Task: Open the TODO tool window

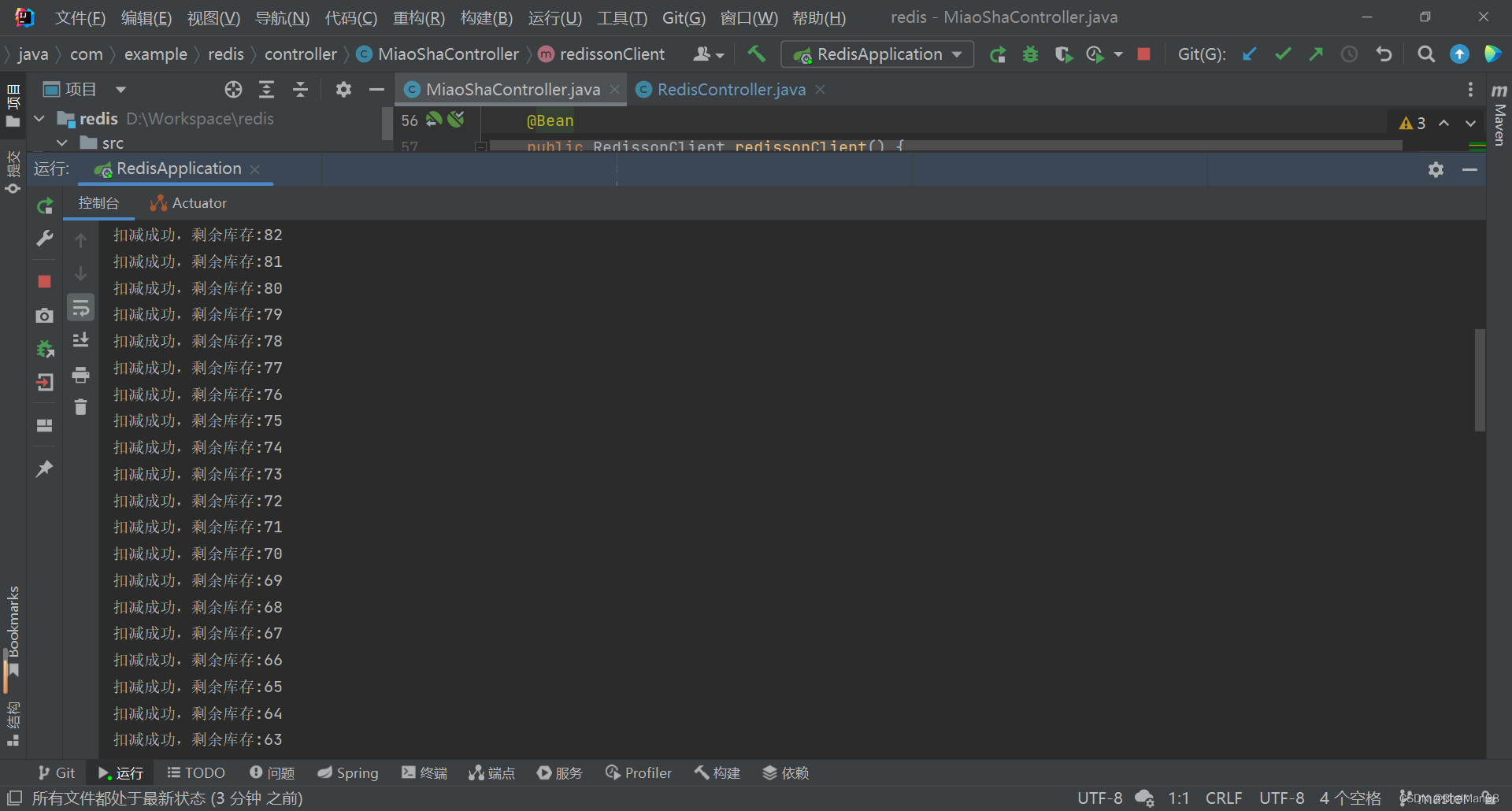Action: (x=196, y=773)
